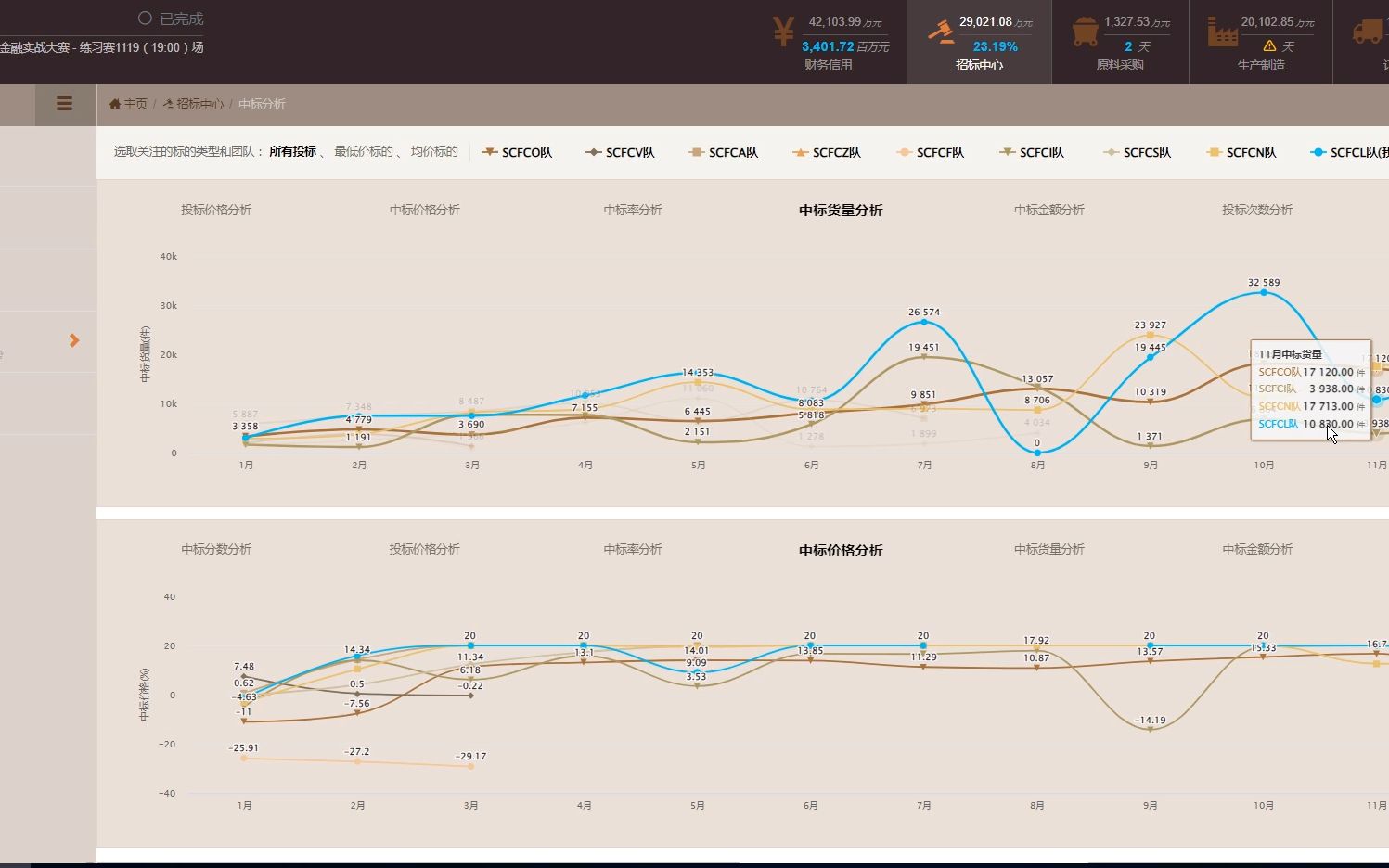The image size is (1389, 868).
Task: Click the blue 0 point in August
Action: pos(1037,453)
